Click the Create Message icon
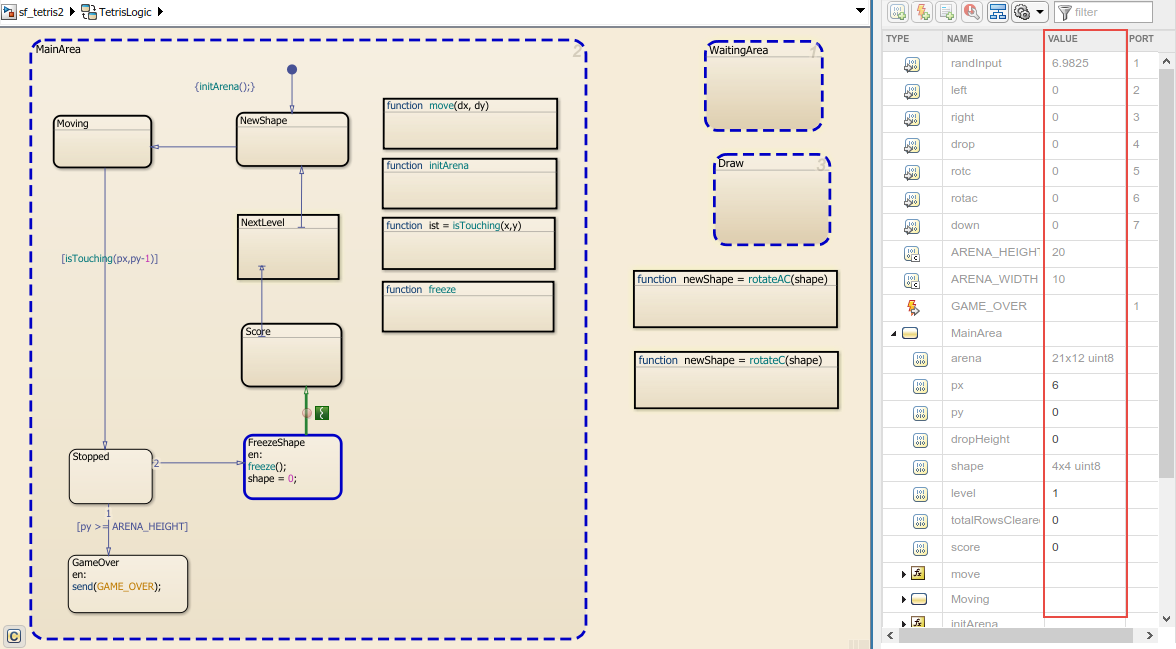The image size is (1176, 649). click(x=946, y=11)
